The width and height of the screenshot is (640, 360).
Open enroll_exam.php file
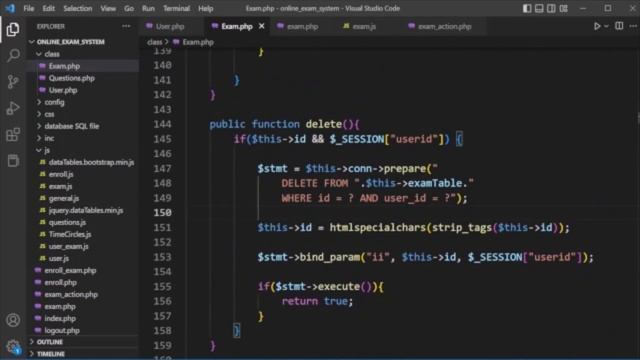click(x=70, y=270)
